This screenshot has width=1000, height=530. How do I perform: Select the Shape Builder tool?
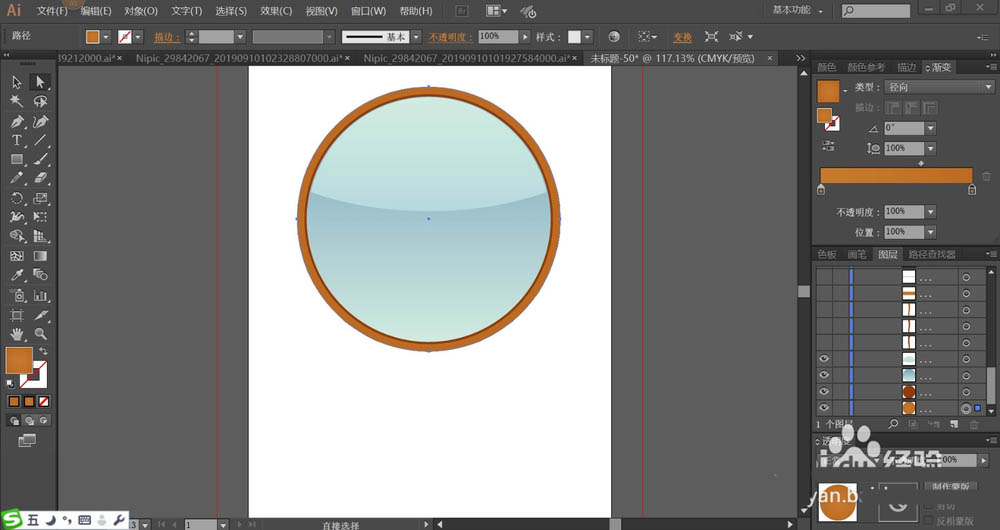pos(17,237)
